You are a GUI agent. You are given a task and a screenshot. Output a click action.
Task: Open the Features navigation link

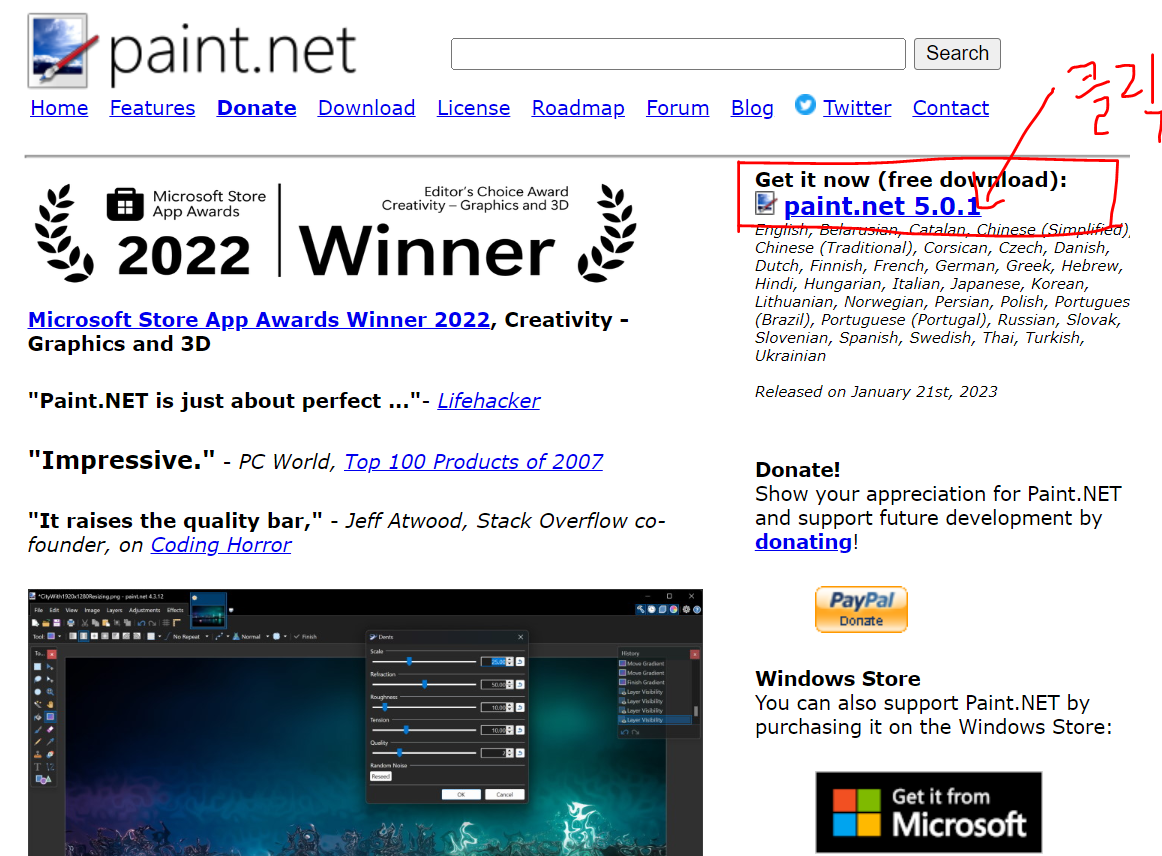[153, 108]
